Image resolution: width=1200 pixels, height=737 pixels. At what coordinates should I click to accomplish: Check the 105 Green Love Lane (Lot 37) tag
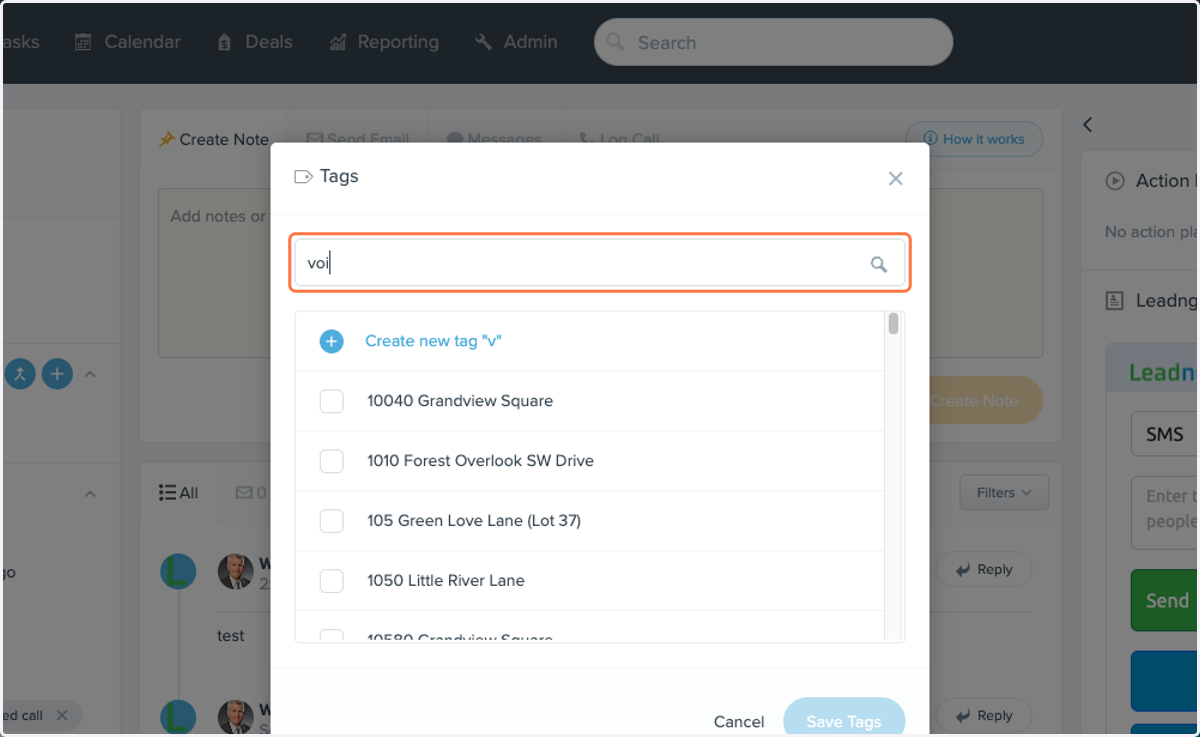tap(331, 521)
